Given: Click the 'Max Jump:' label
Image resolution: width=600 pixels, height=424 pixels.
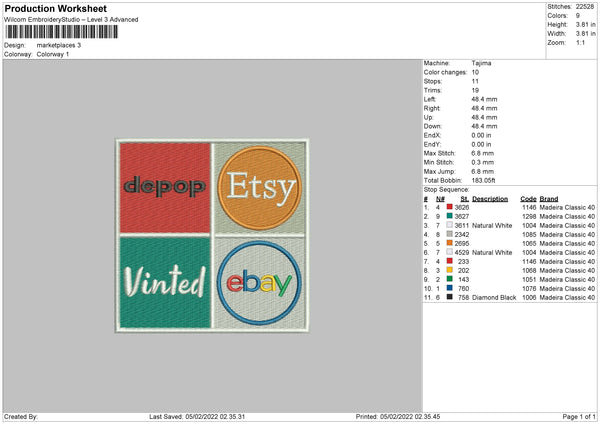Looking at the screenshot, I should 439,171.
